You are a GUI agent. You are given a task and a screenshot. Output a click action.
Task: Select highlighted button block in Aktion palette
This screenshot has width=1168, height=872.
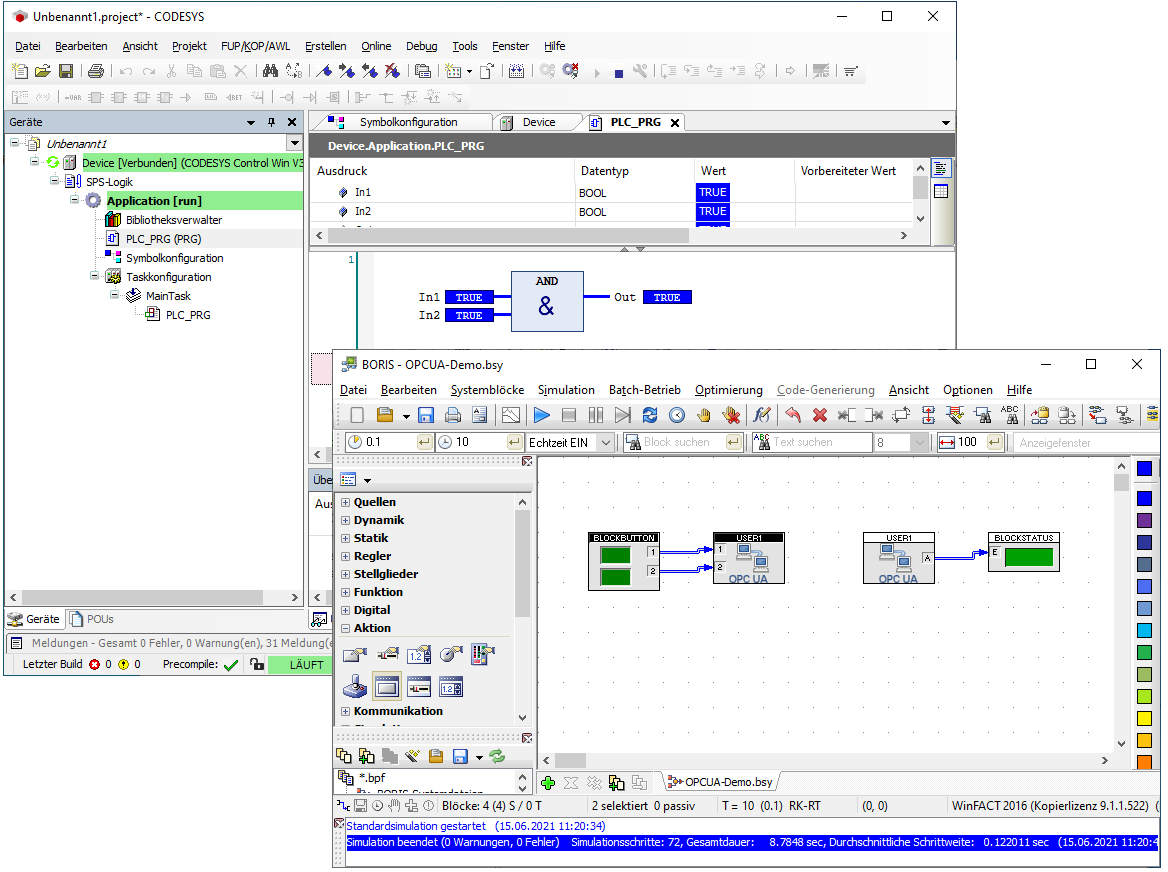coord(387,687)
